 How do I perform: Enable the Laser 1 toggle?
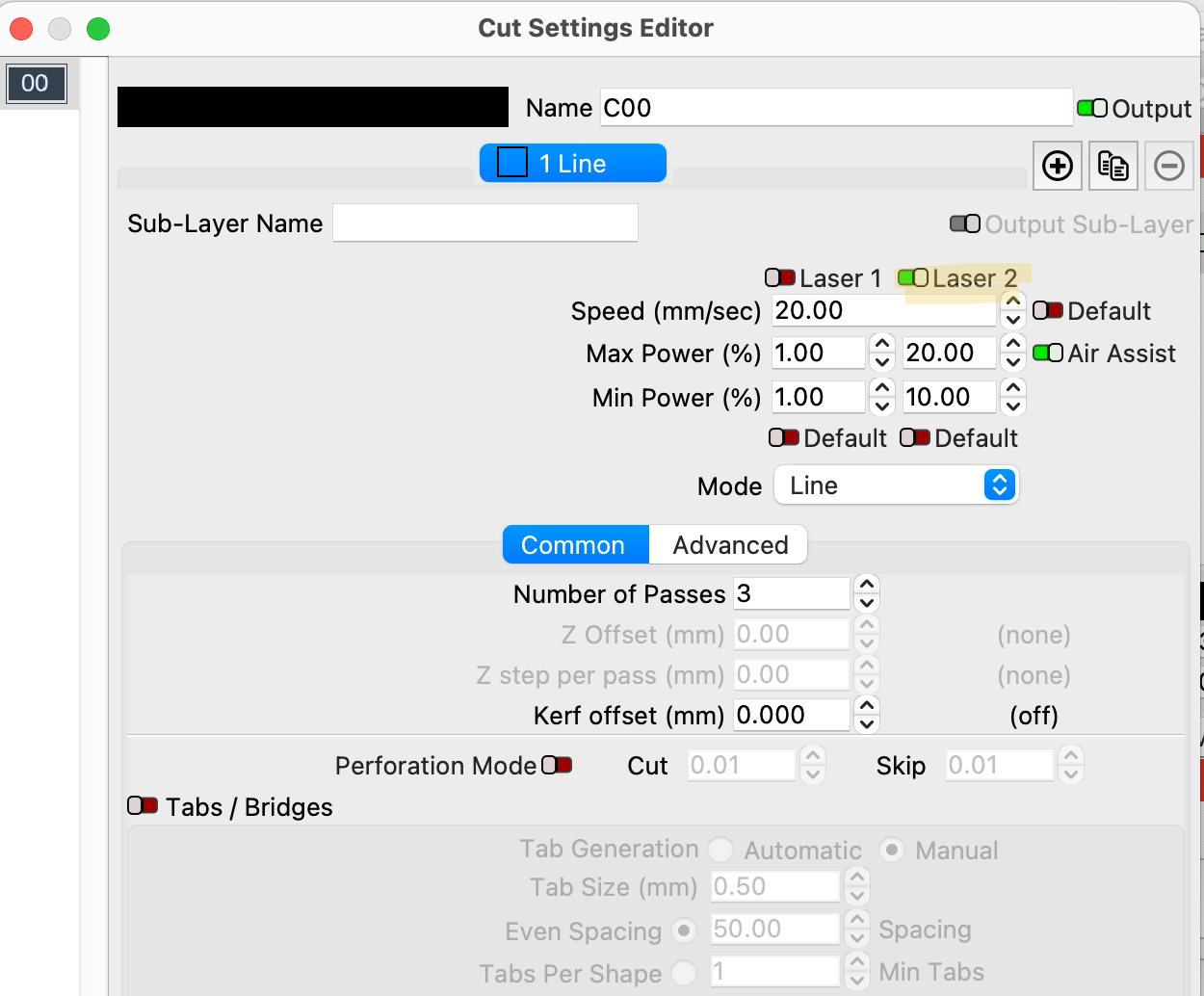[x=780, y=278]
